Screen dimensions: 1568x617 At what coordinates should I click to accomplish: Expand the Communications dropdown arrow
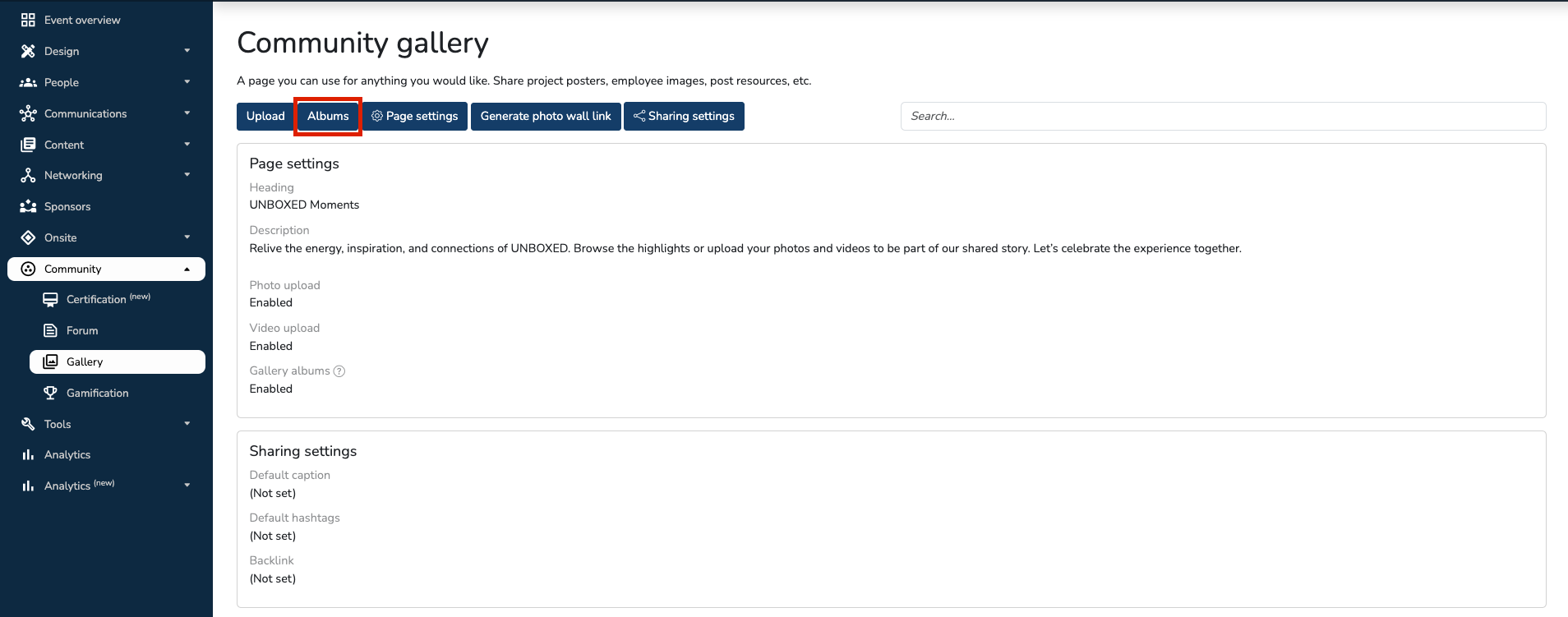pyautogui.click(x=187, y=113)
